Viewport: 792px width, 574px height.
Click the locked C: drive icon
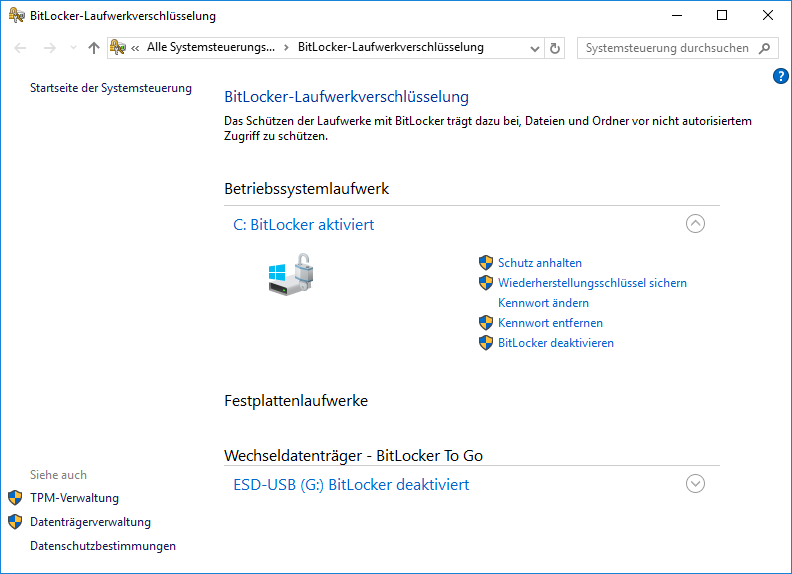[291, 274]
